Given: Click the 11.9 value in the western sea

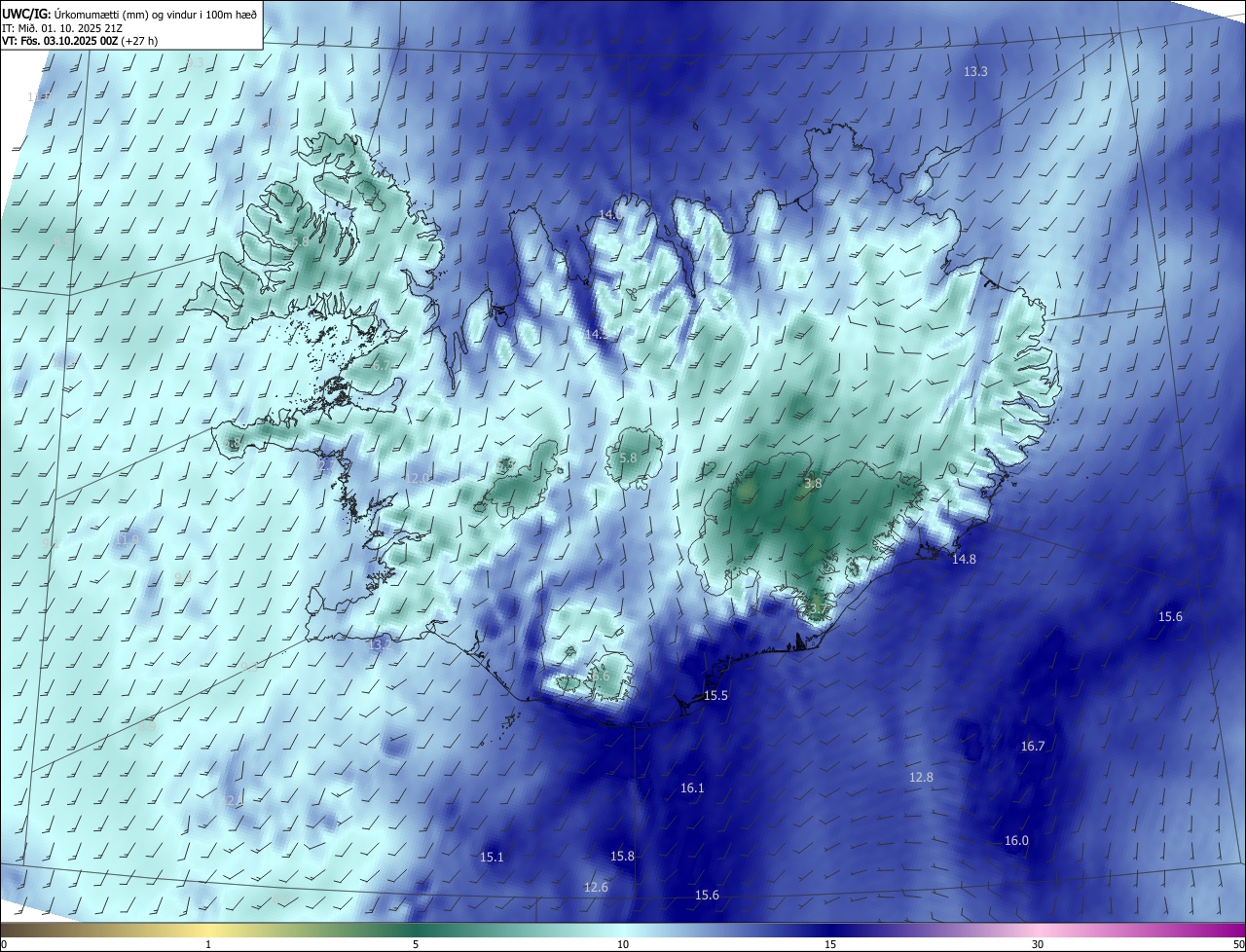Looking at the screenshot, I should 127,539.
